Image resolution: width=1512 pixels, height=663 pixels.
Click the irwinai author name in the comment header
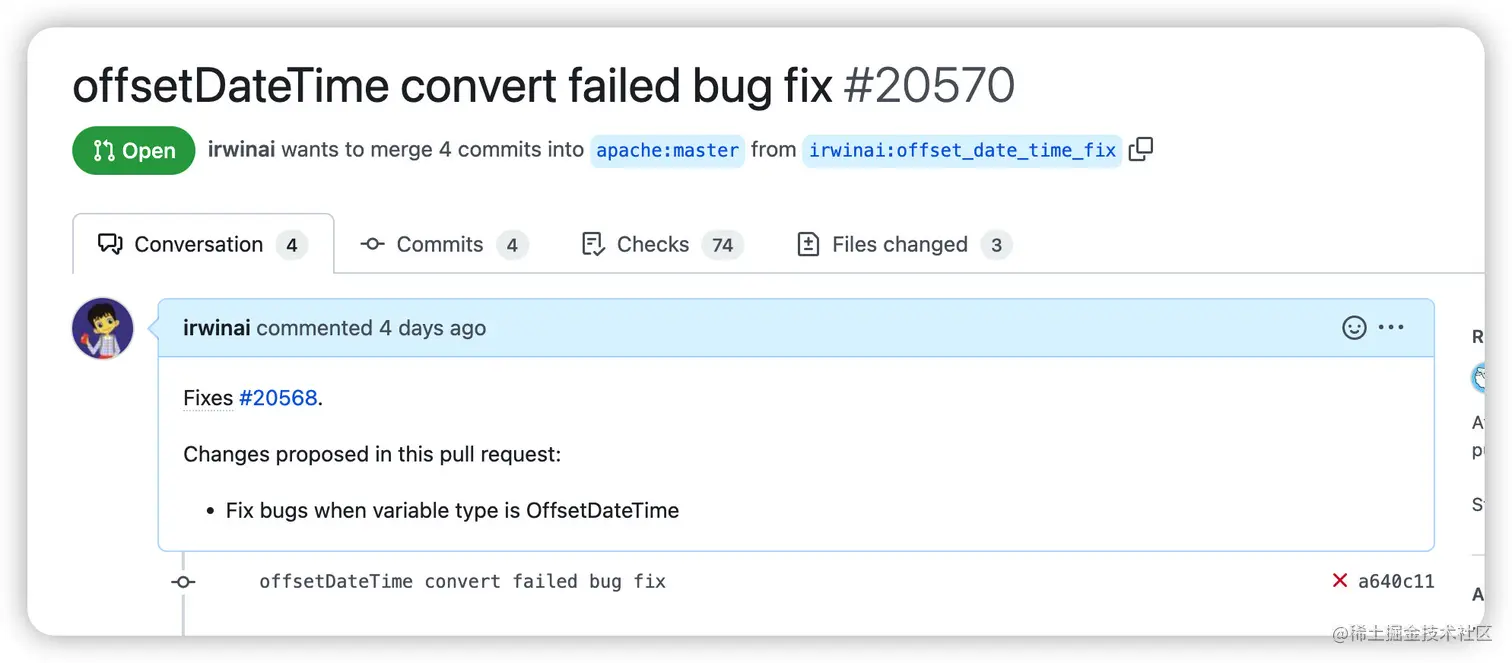point(216,328)
